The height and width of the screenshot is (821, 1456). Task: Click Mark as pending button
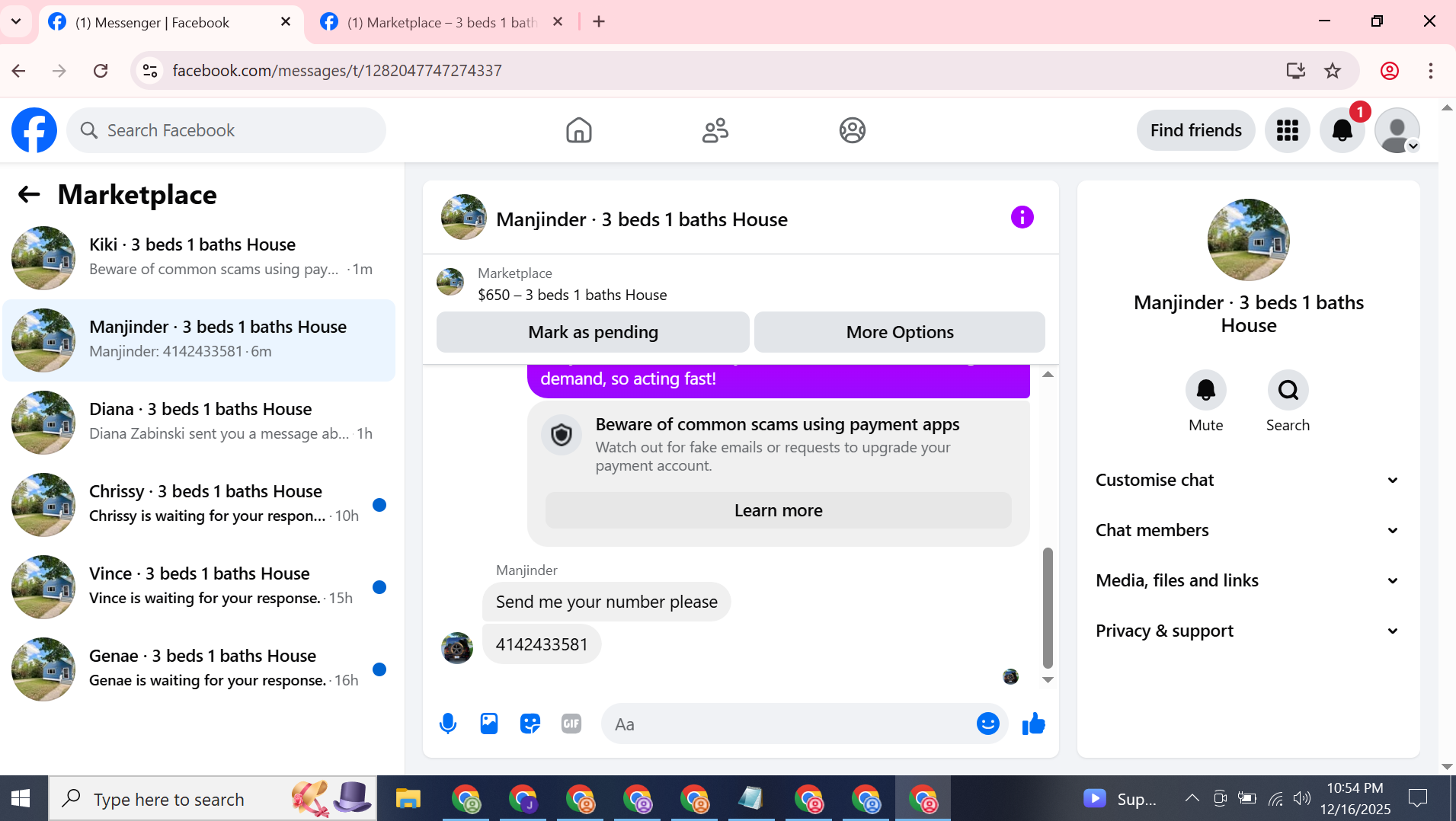point(593,332)
